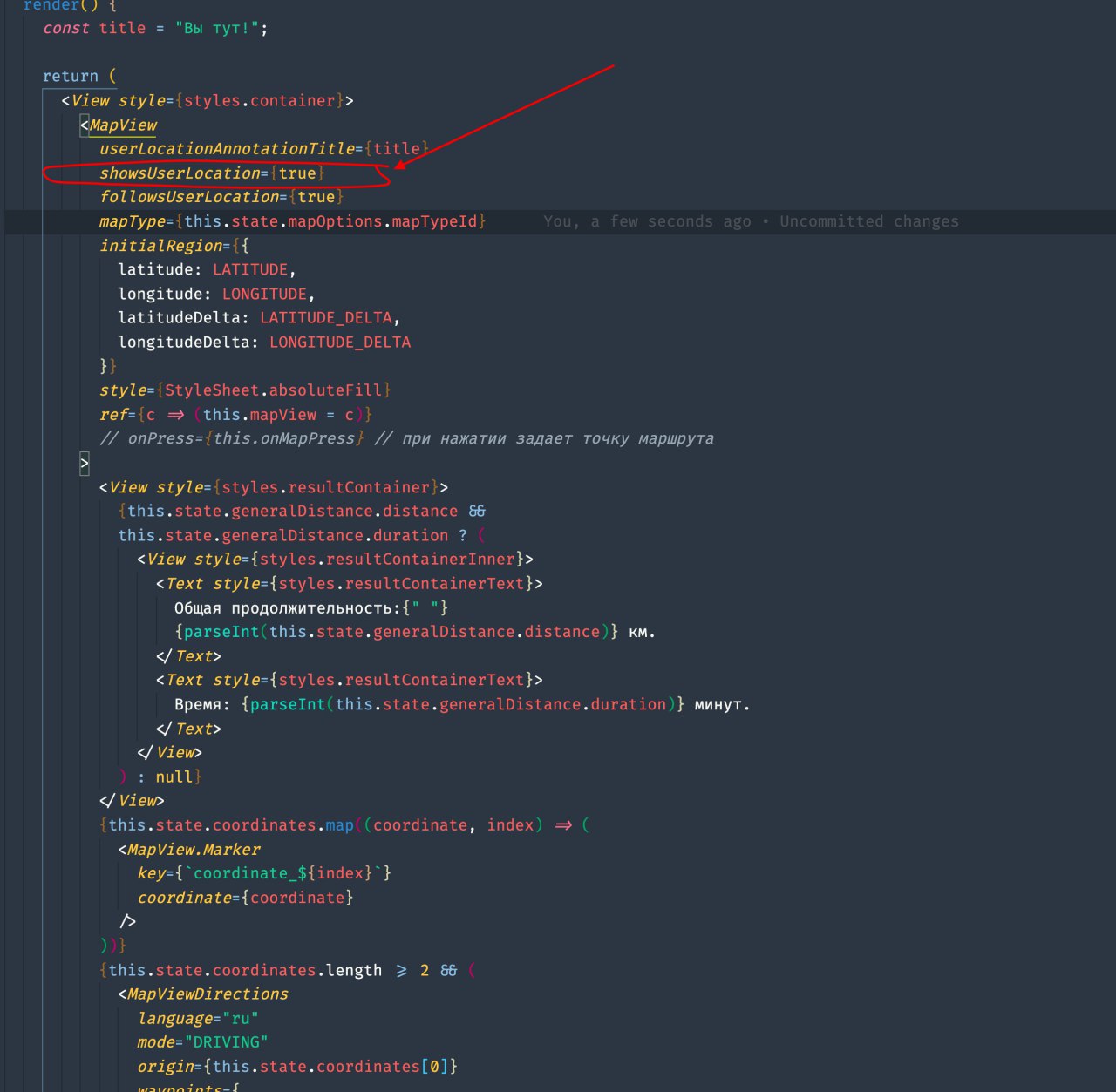Click the return keyword
Viewport: 1116px width, 1092px height.
[x=71, y=76]
